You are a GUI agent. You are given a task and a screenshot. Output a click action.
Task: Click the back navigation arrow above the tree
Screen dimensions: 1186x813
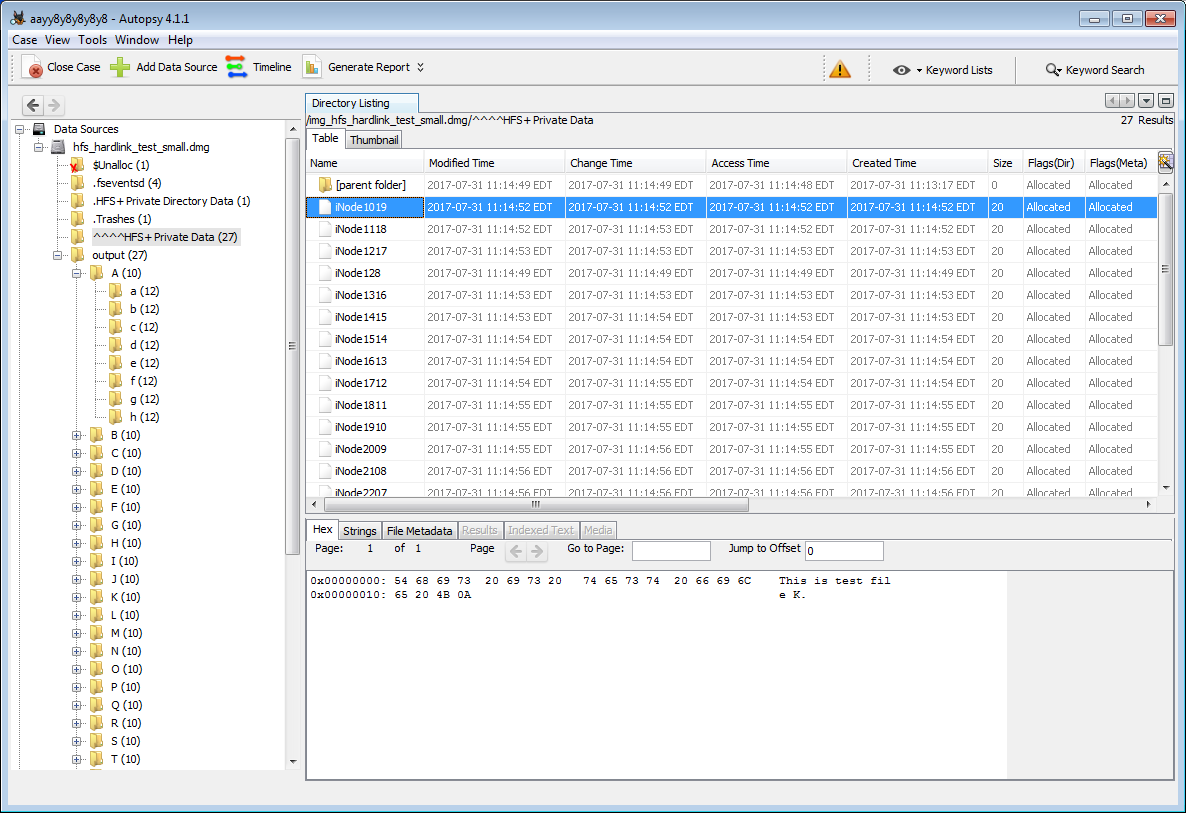point(33,104)
